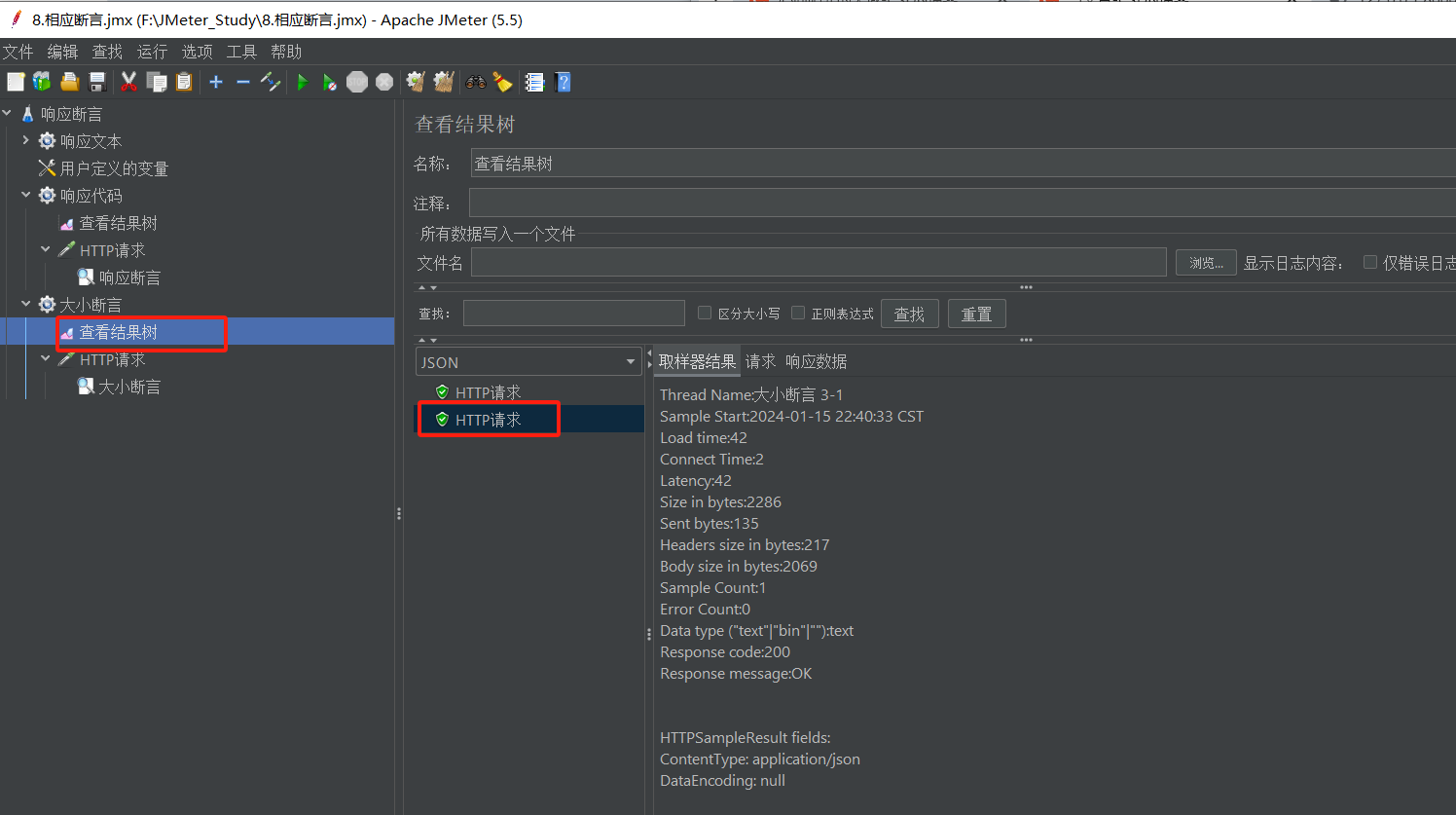The image size is (1456, 815).
Task: Open the 文件 menu
Action: pos(18,52)
